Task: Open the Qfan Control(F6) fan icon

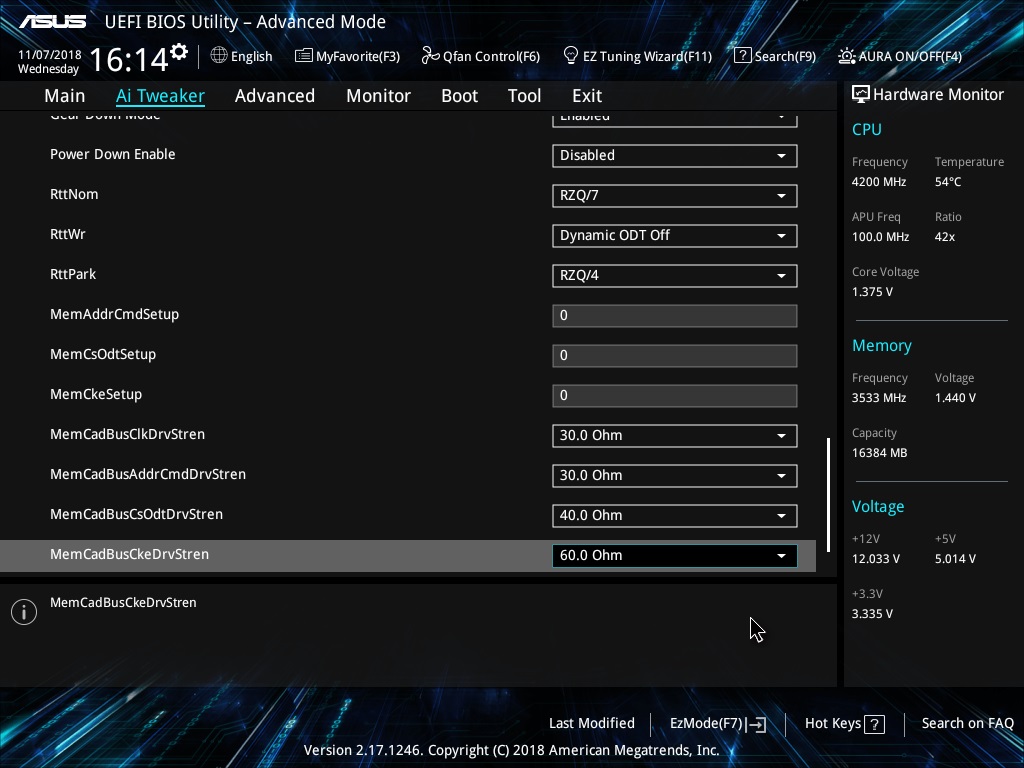Action: click(x=430, y=56)
